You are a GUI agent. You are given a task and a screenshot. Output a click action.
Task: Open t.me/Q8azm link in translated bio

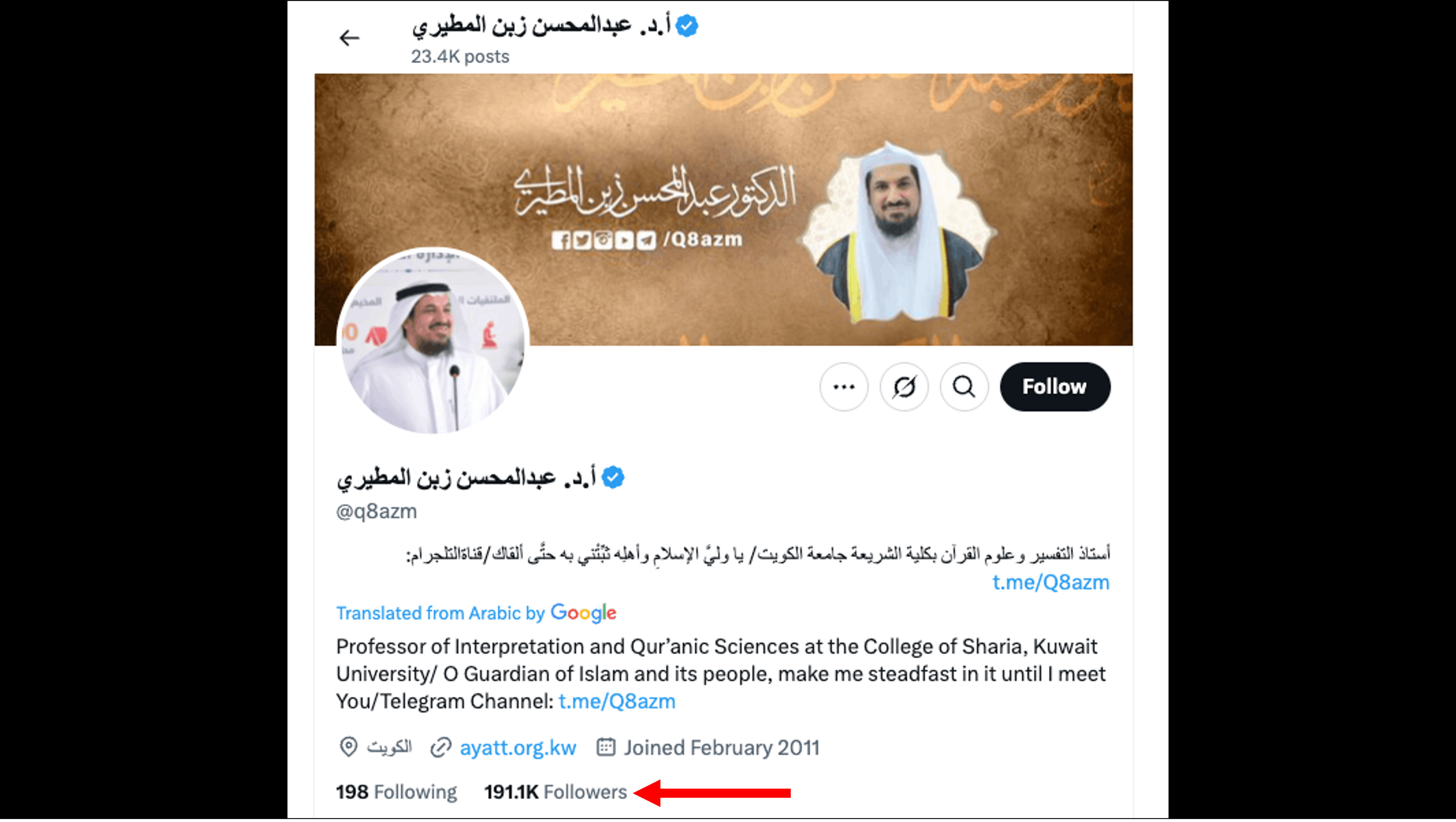click(x=617, y=701)
